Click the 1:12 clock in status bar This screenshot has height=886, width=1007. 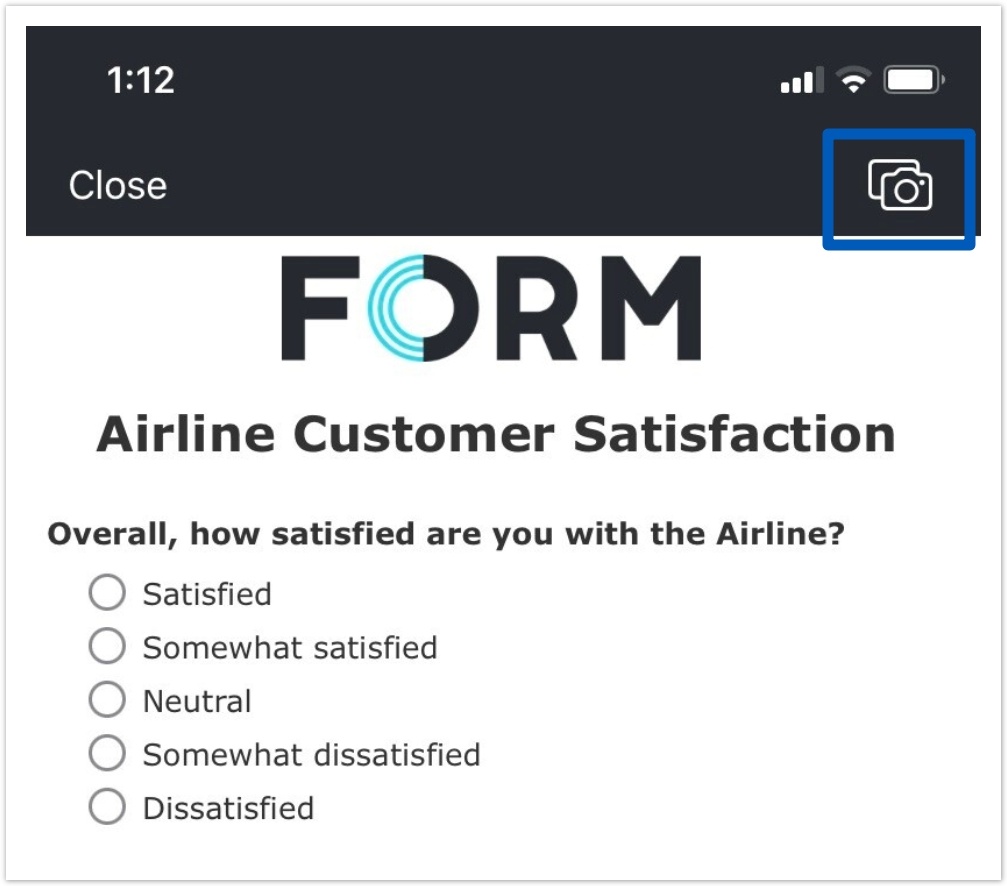point(140,81)
